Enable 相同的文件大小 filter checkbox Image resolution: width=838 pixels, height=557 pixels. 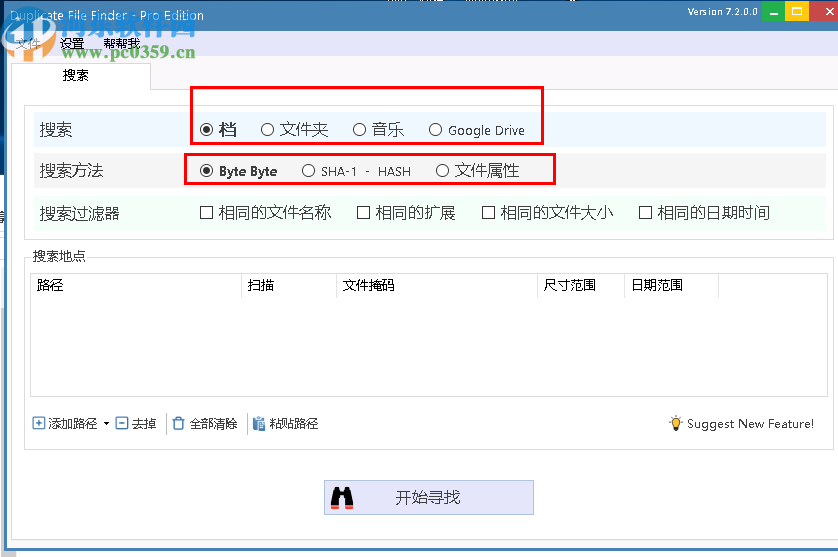click(488, 213)
